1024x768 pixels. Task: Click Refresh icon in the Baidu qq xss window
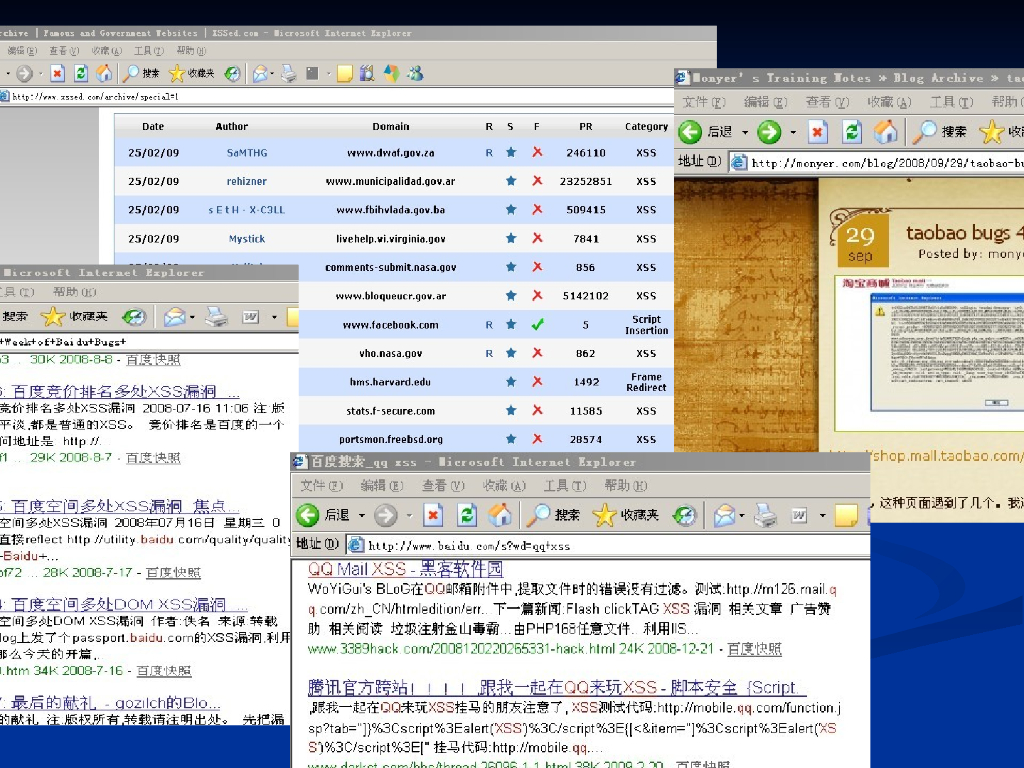[x=466, y=515]
